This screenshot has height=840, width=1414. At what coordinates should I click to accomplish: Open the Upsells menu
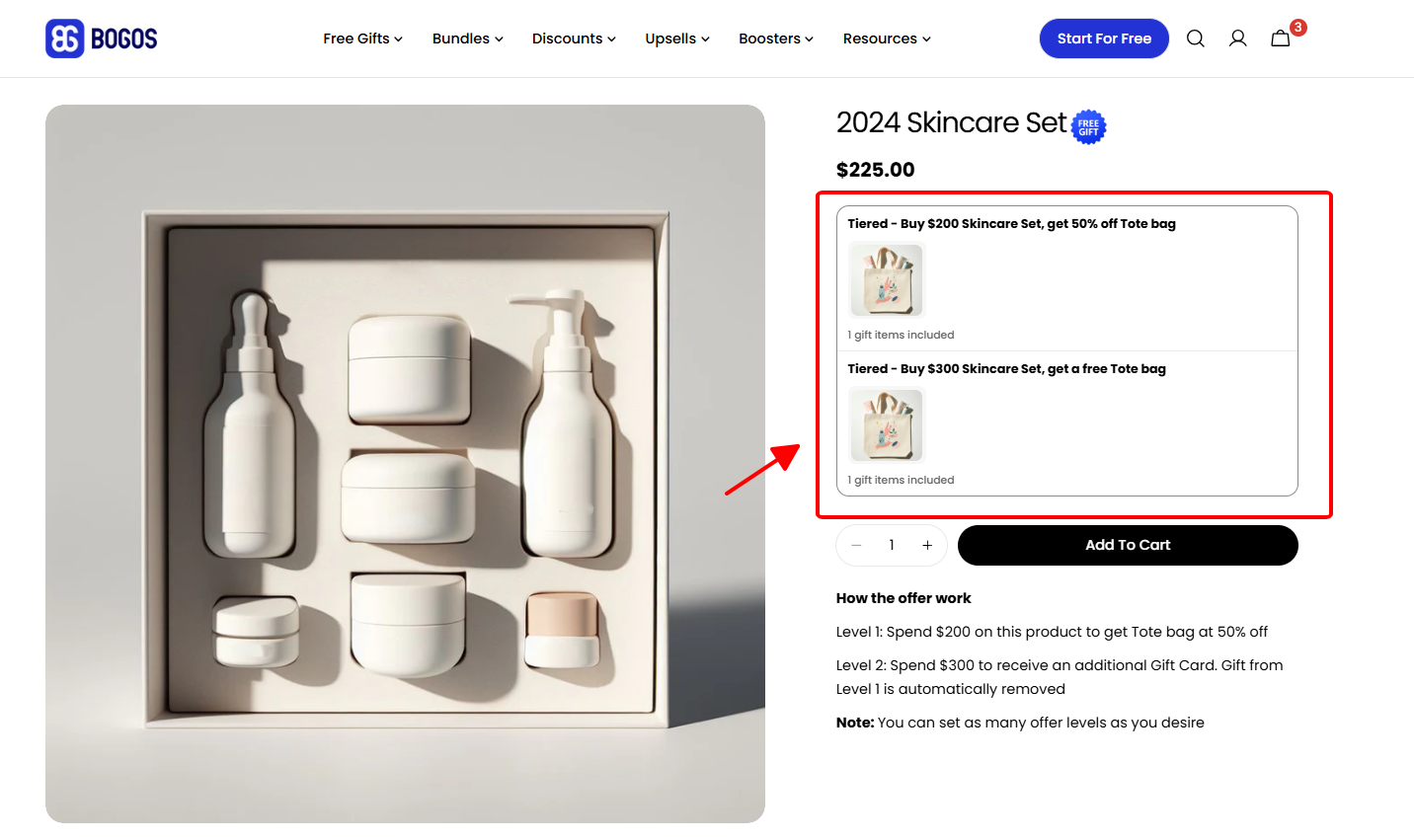point(677,38)
